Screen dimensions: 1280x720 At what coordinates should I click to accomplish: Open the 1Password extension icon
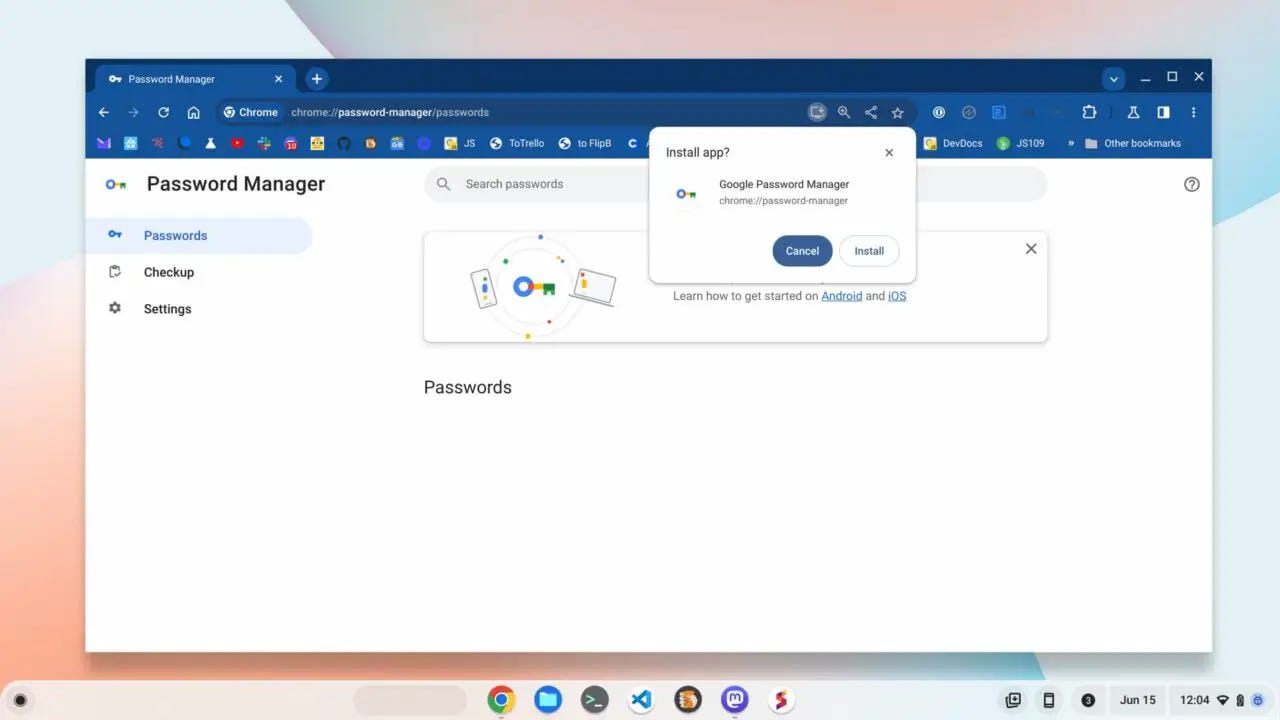click(x=938, y=112)
